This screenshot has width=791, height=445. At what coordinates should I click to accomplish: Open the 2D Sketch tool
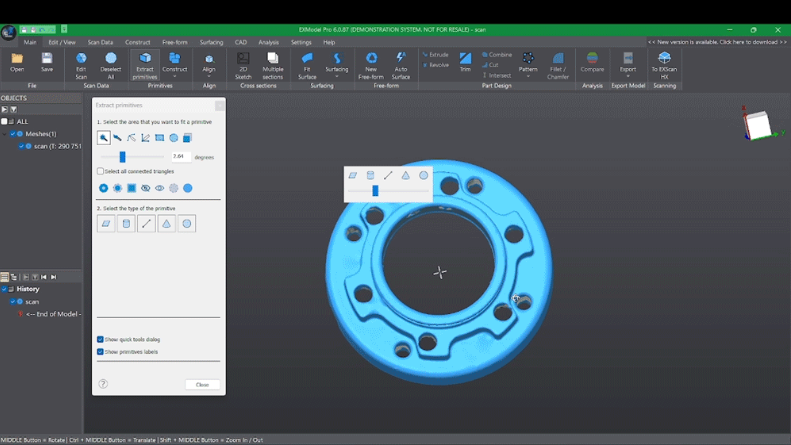[243, 63]
